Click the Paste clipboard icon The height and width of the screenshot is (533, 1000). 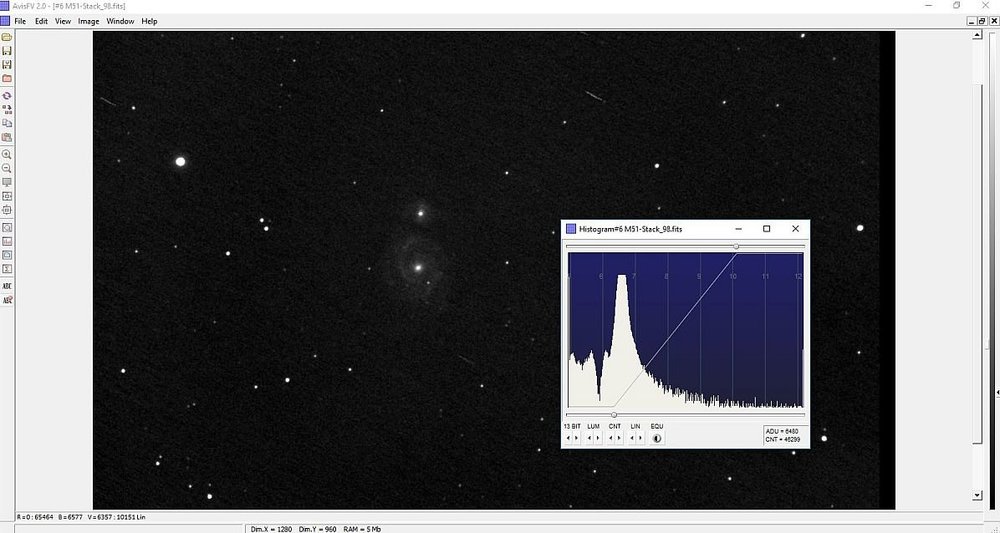coord(7,137)
